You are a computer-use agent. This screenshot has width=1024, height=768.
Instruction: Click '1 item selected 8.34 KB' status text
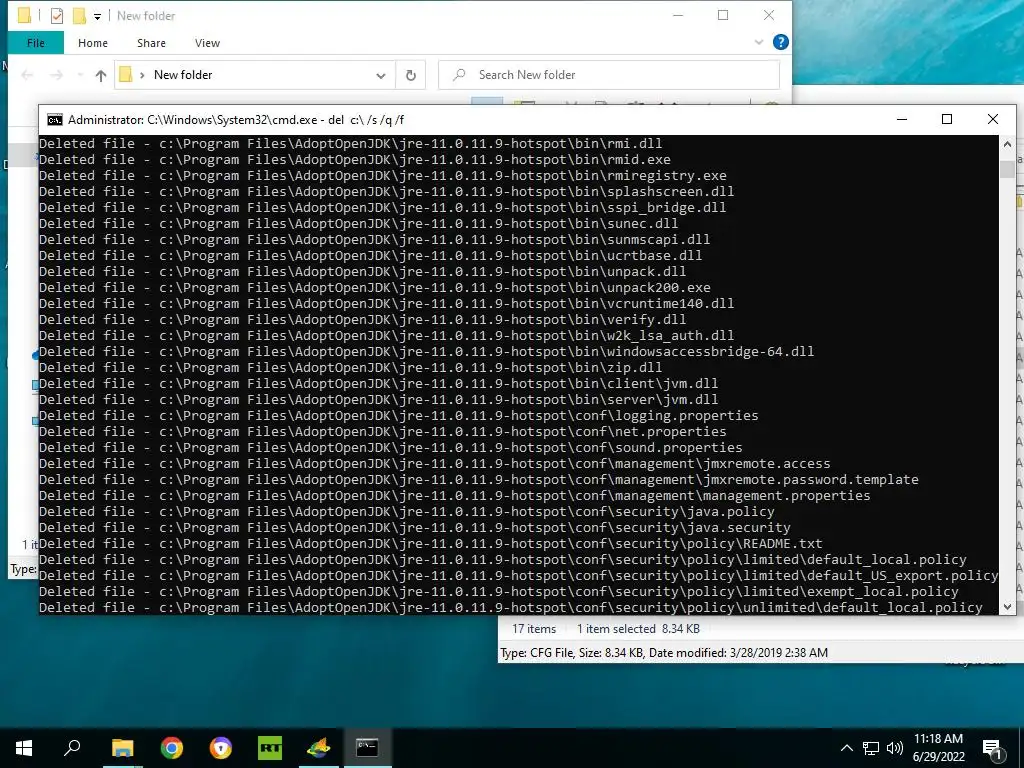coord(638,629)
